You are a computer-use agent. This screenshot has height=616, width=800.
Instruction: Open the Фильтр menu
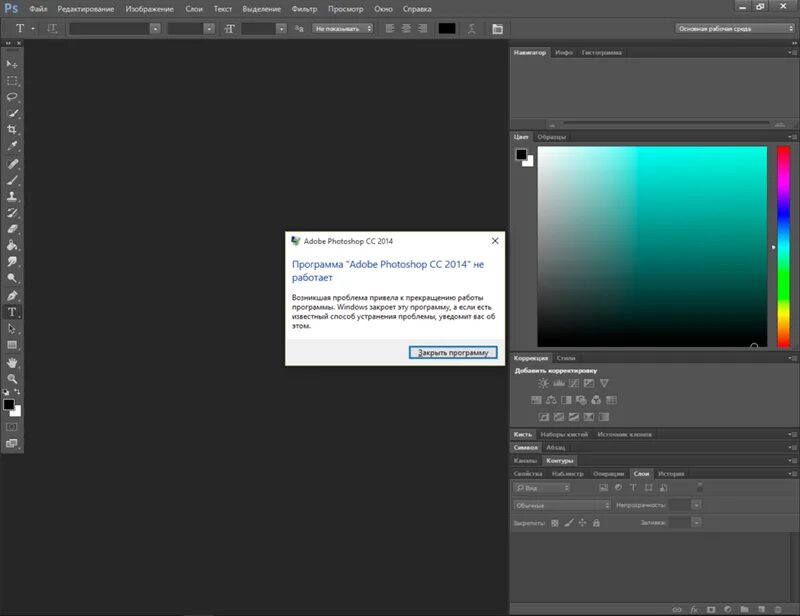(304, 9)
